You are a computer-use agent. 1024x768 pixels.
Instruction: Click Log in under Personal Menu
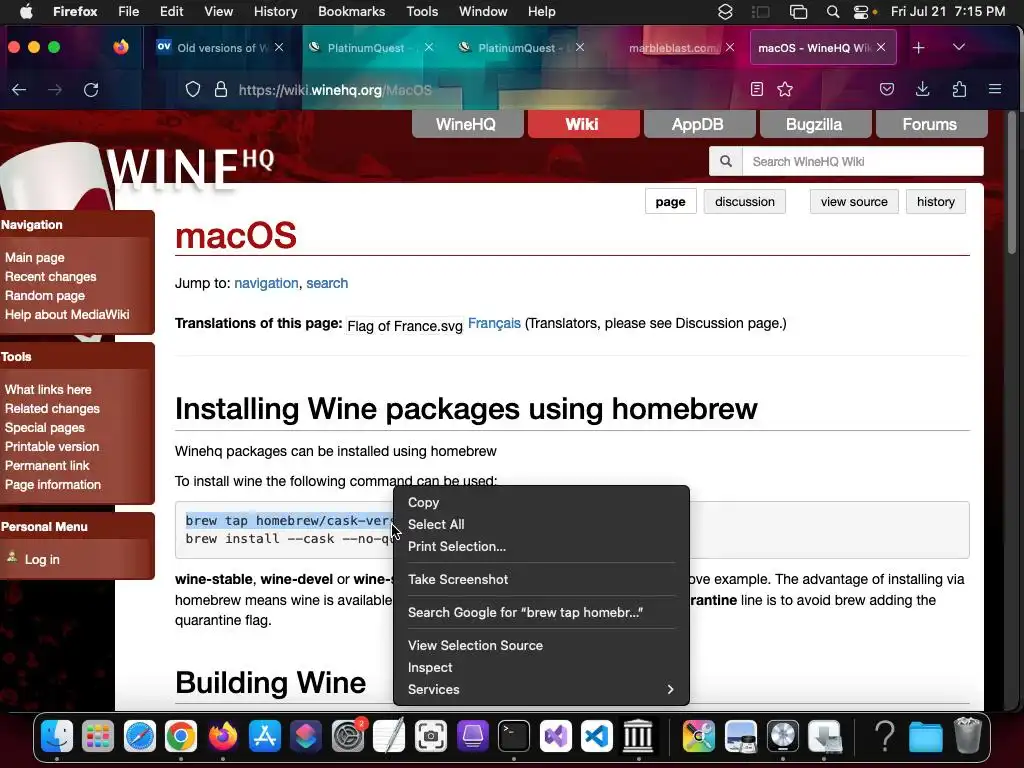[42, 560]
